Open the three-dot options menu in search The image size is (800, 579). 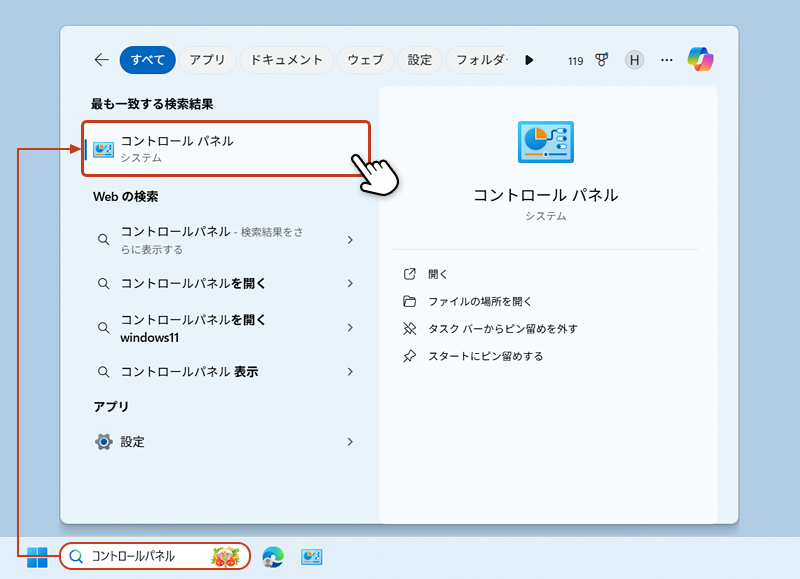(666, 60)
